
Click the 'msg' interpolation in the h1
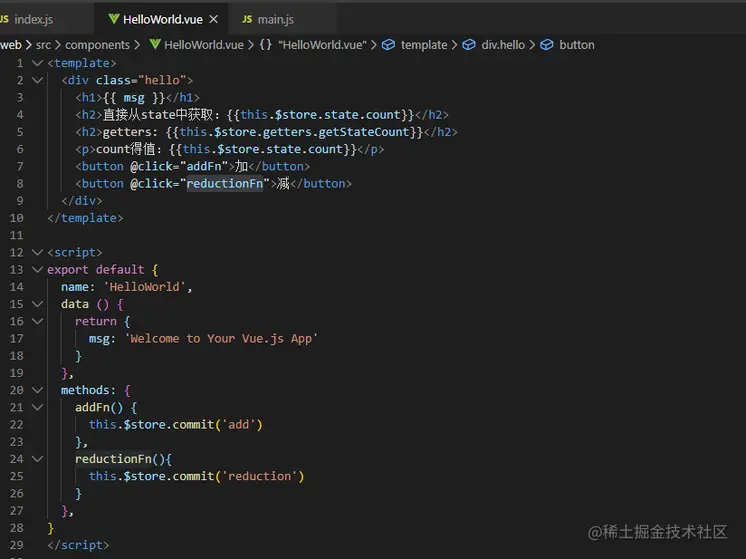134,98
